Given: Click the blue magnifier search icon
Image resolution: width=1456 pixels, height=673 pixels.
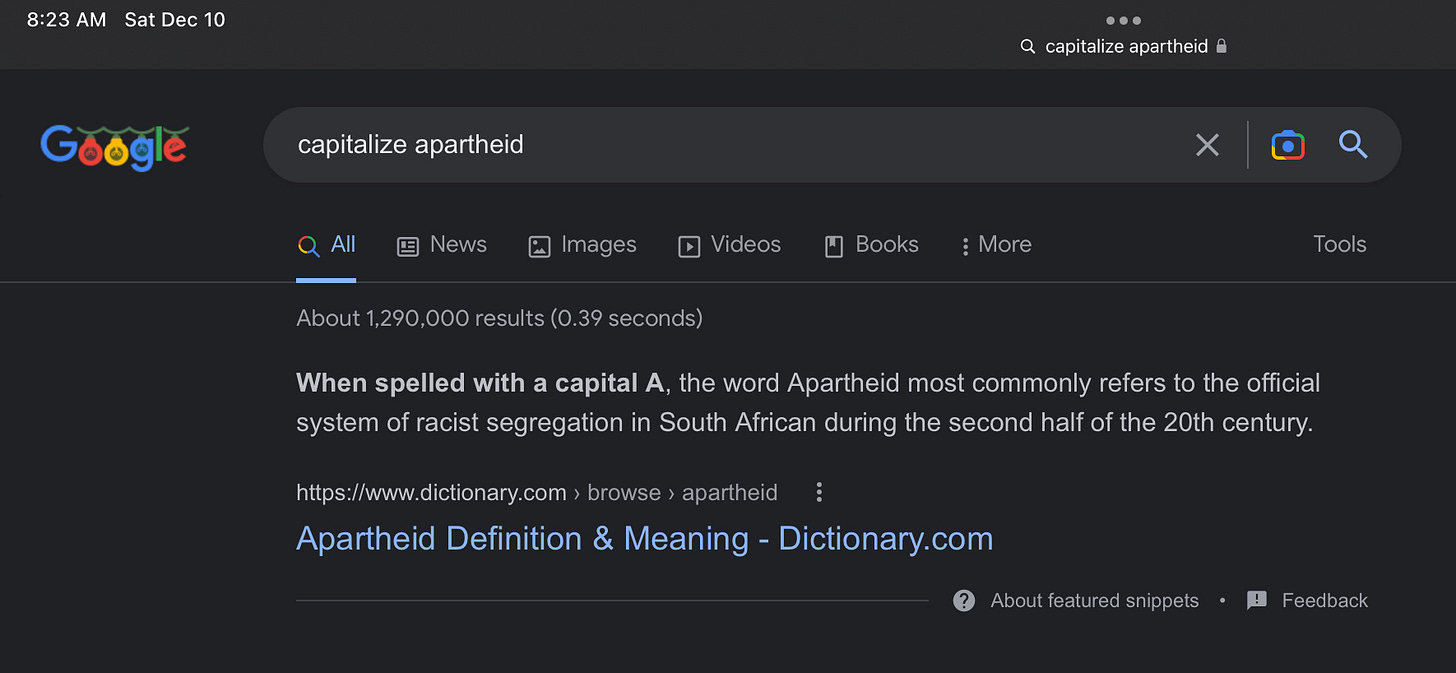Looking at the screenshot, I should (1353, 145).
